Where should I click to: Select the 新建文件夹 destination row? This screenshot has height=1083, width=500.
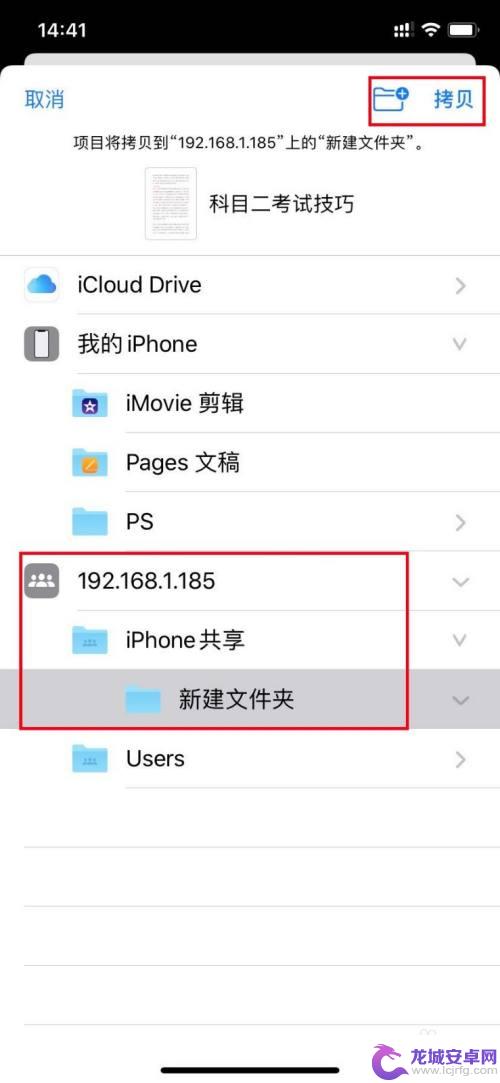[250, 699]
